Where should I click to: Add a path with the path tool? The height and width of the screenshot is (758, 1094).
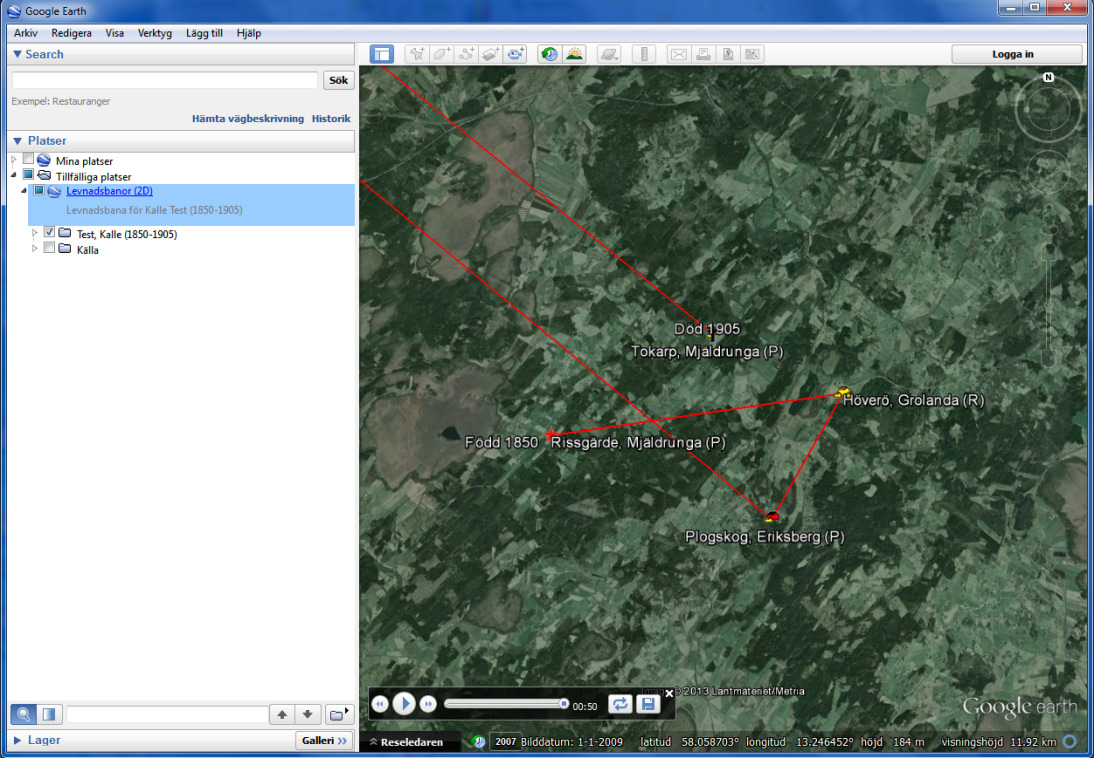point(466,54)
